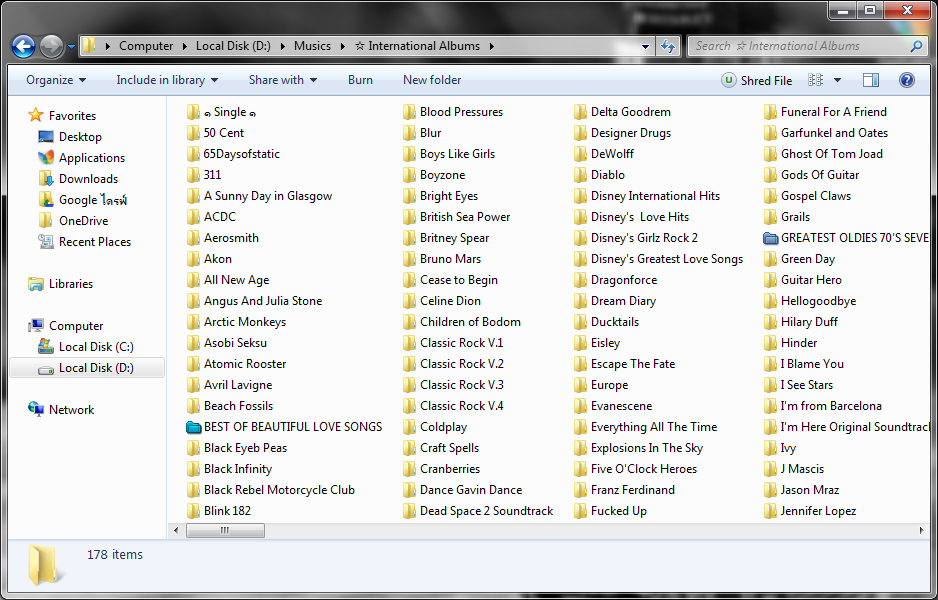Select the Disney's Girlz Rock 2 folder name
This screenshot has height=600, width=938.
pyautogui.click(x=644, y=238)
